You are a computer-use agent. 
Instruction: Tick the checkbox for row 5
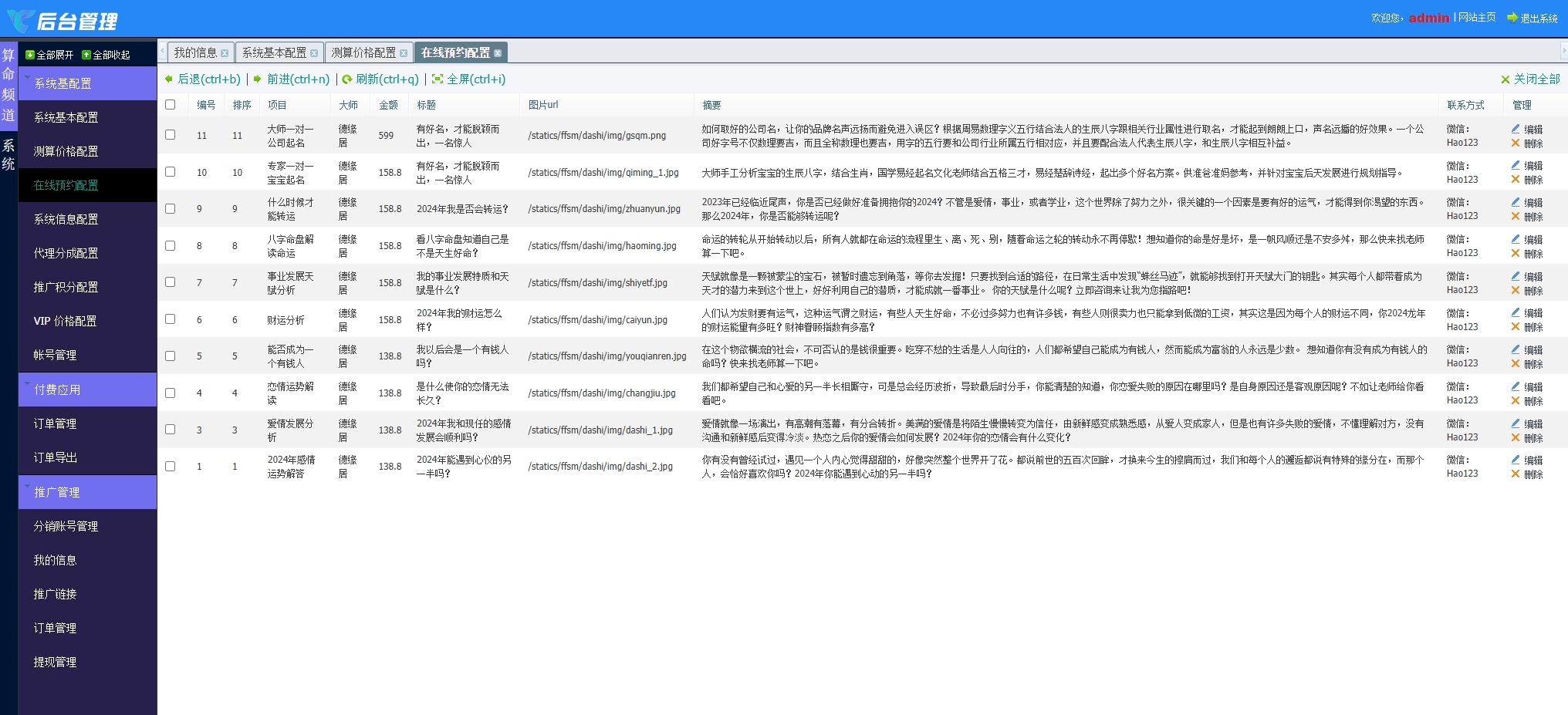[x=171, y=356]
